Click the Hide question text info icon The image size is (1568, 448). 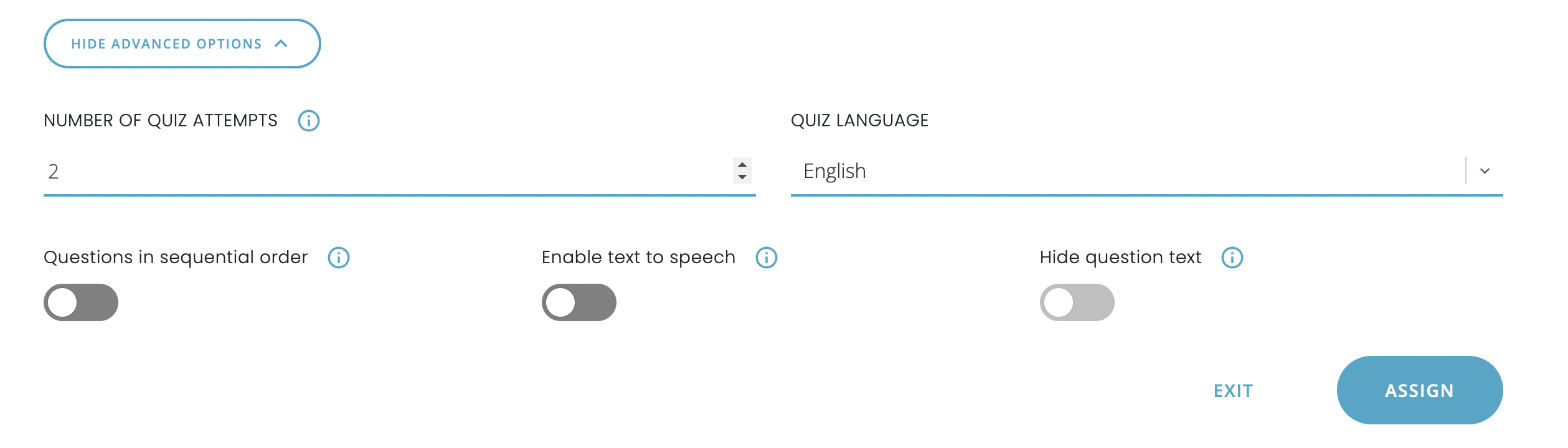coord(1232,258)
